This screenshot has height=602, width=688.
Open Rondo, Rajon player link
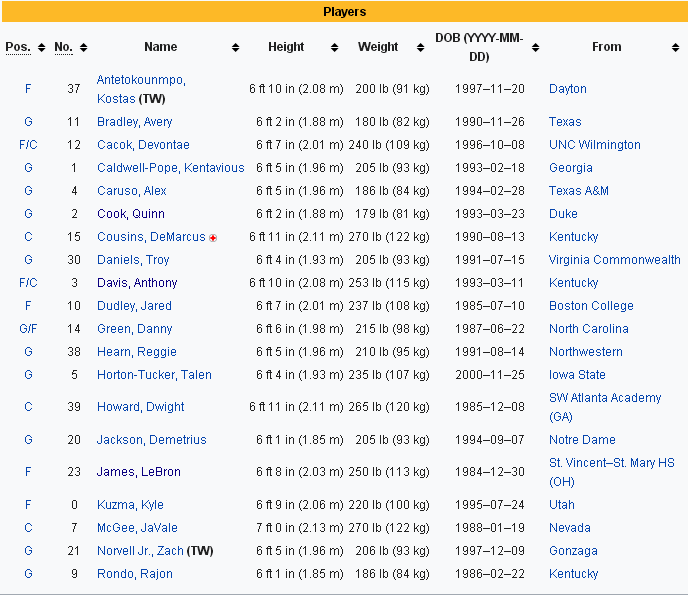tap(135, 574)
